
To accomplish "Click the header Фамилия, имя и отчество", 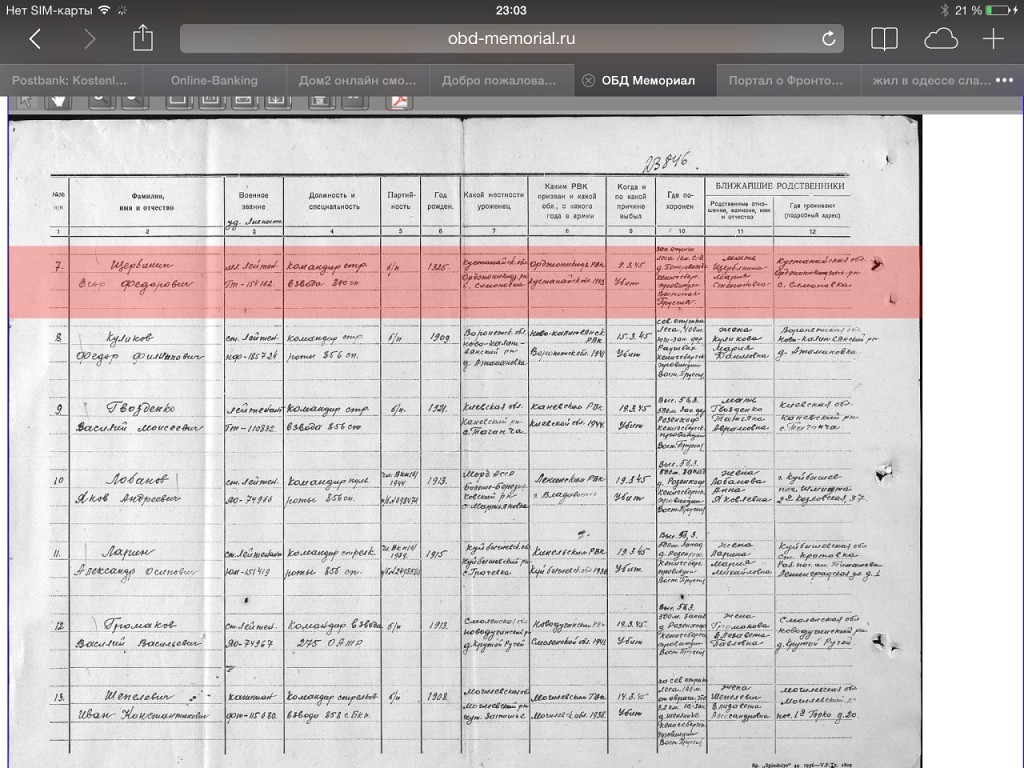I will [147, 202].
